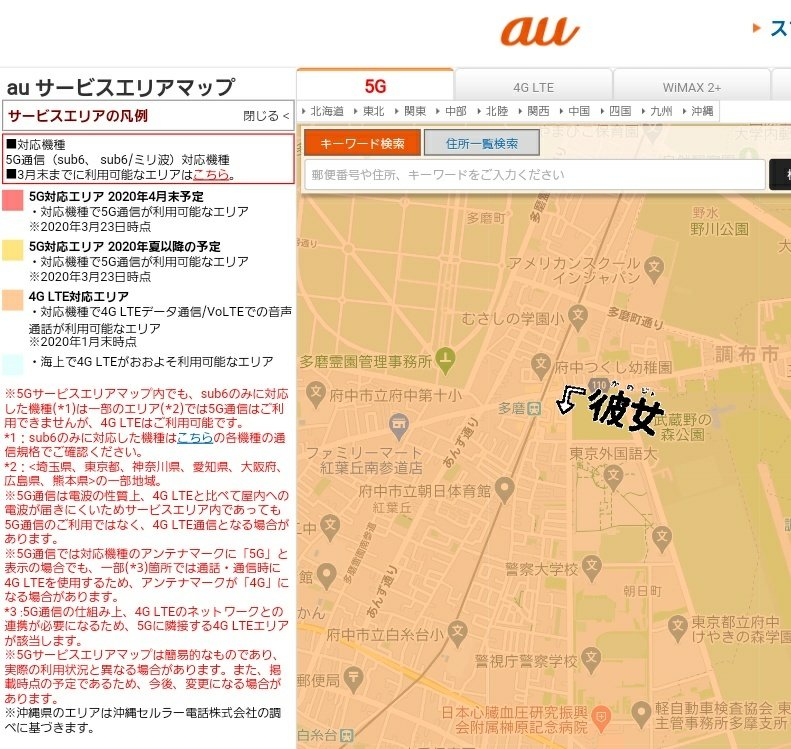Click the 多磨町 area label

point(486,218)
